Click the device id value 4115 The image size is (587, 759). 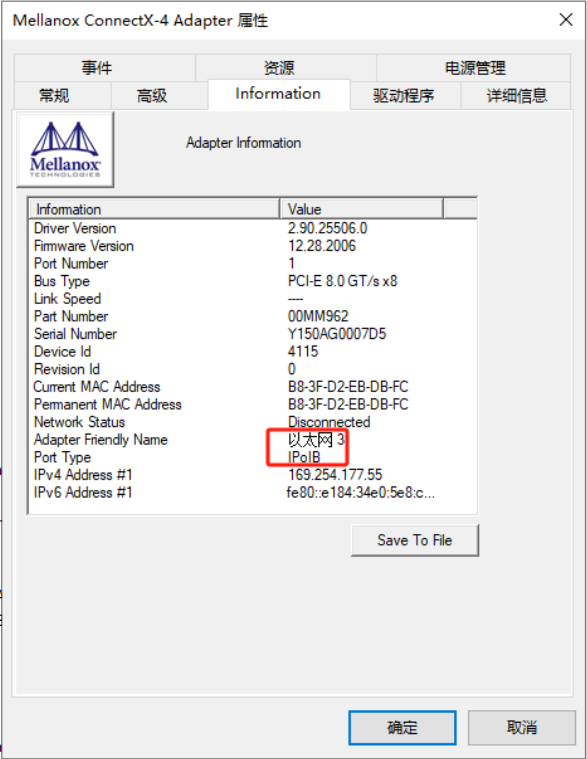click(303, 351)
